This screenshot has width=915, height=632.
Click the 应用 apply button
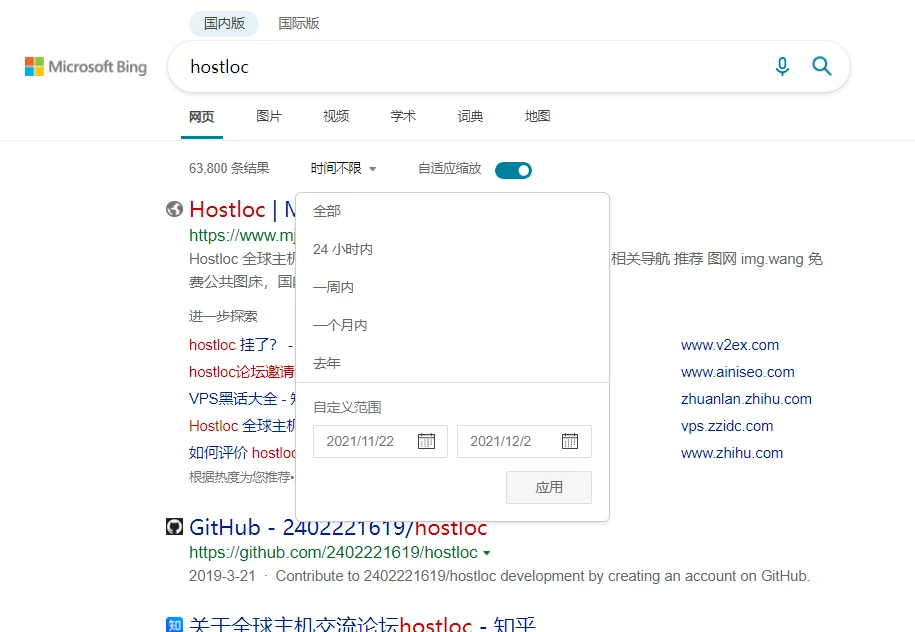click(x=549, y=487)
